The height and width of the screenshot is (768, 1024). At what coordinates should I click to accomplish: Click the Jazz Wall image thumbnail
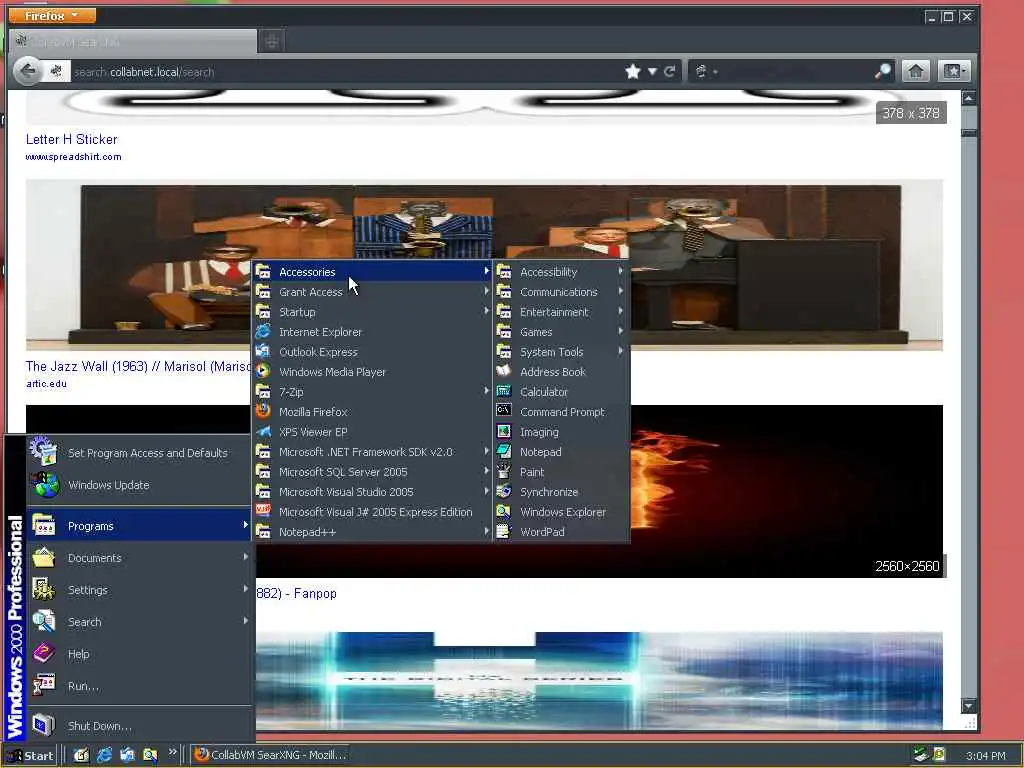coord(484,264)
